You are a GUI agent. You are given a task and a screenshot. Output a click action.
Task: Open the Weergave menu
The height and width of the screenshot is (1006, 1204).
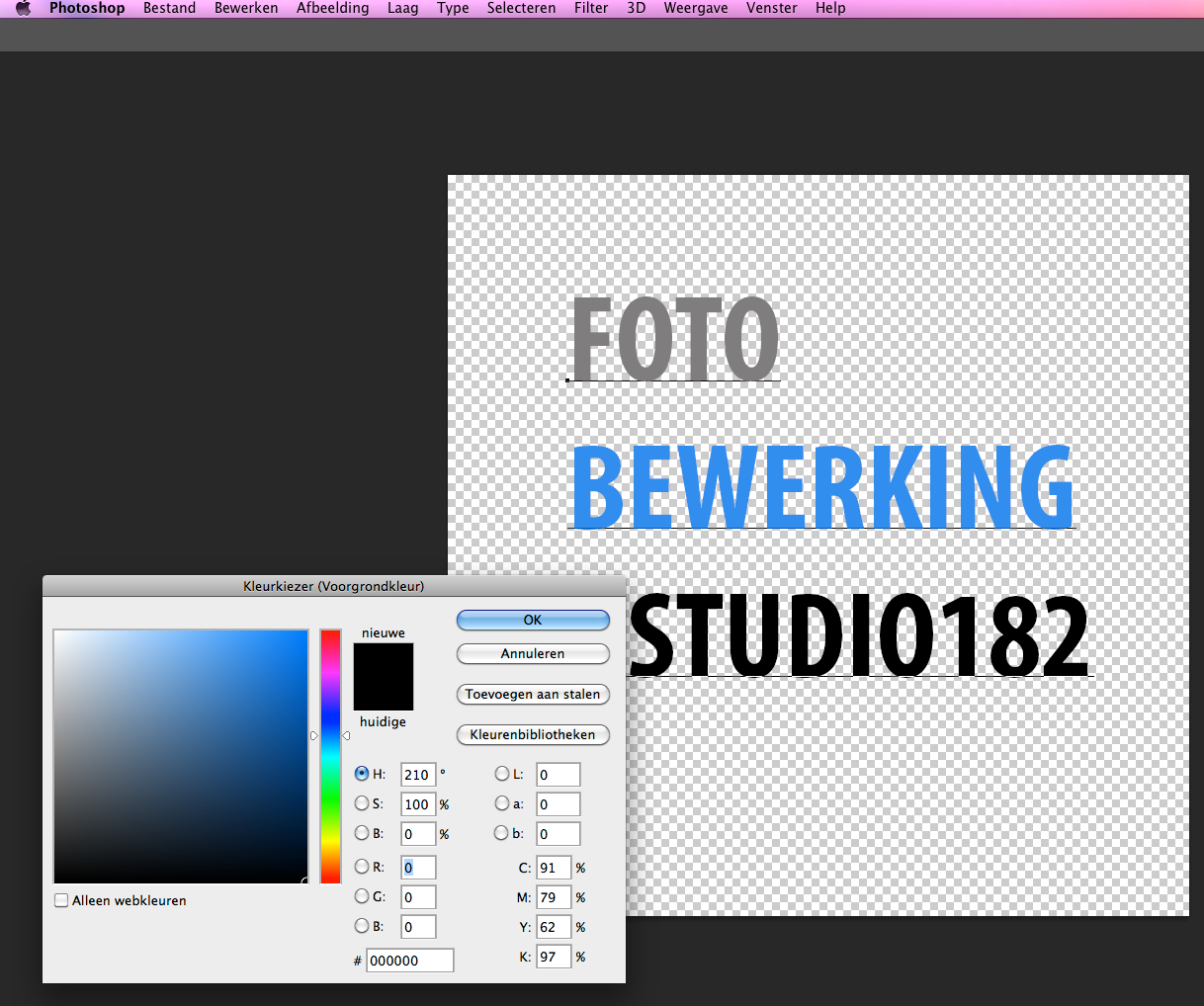click(695, 8)
